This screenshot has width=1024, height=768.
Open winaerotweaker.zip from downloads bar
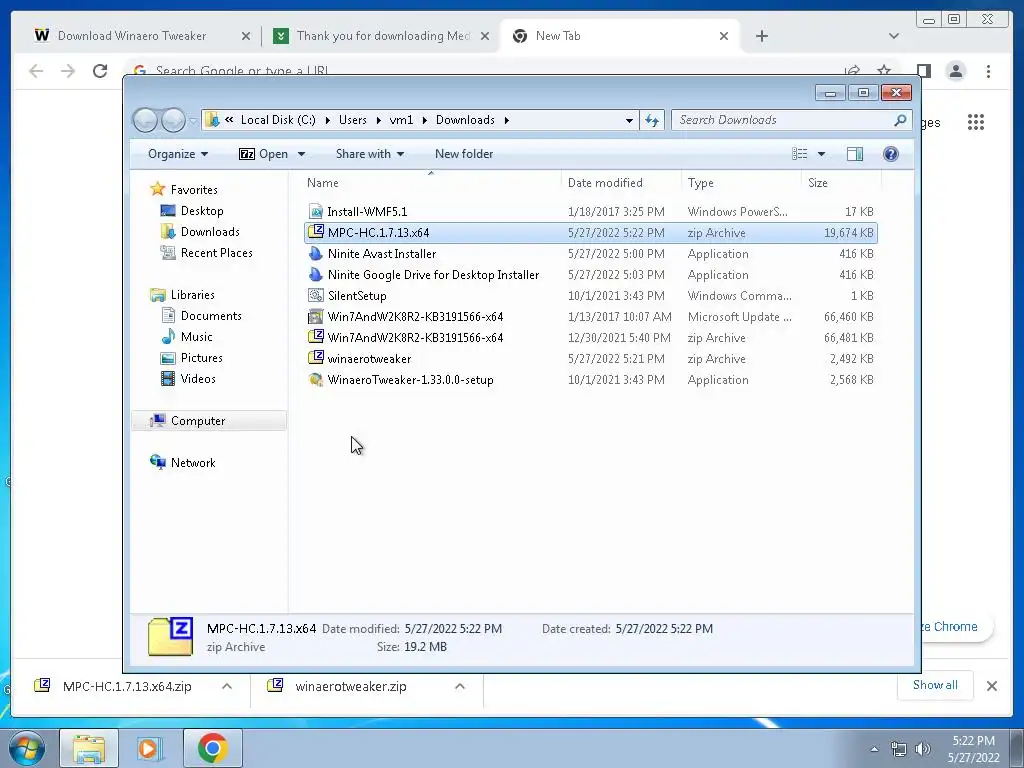(351, 686)
